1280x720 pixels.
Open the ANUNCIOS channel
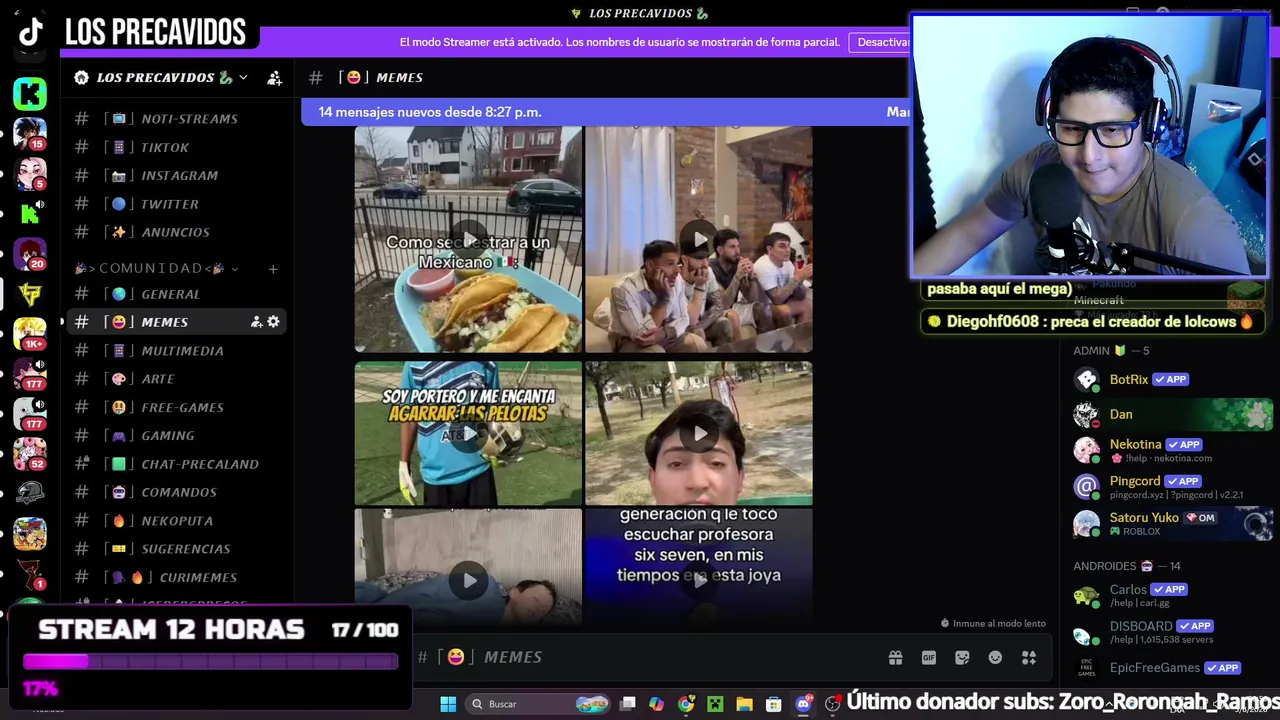coord(178,232)
